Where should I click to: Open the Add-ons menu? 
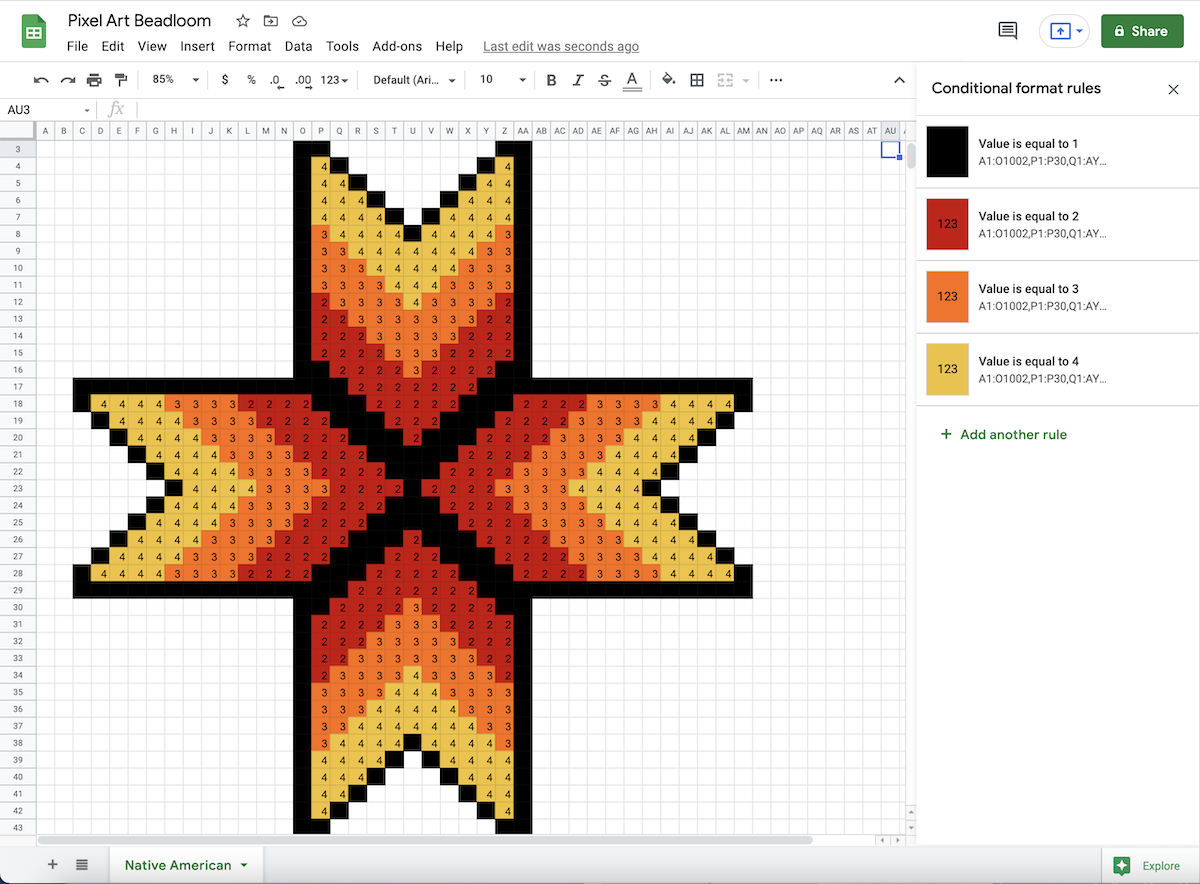click(396, 46)
